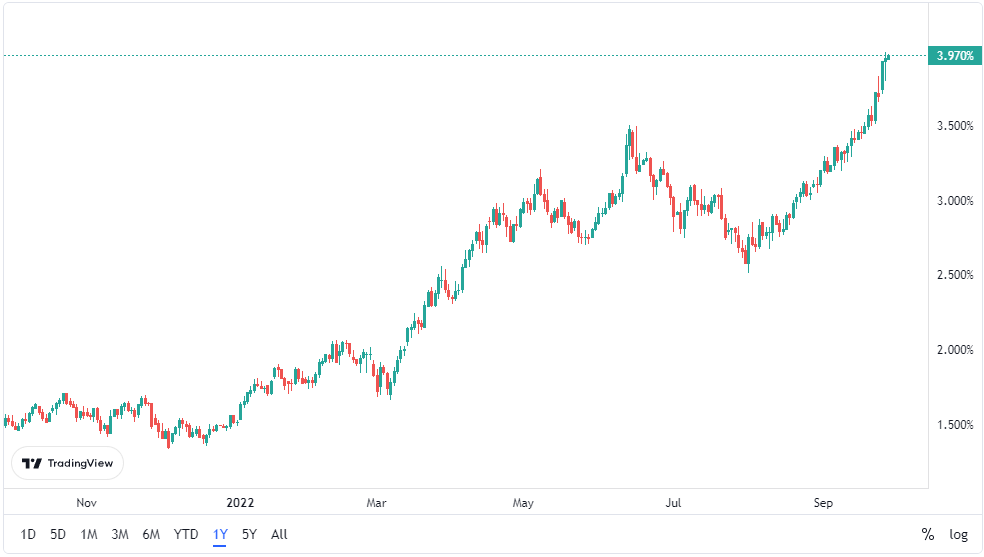The height and width of the screenshot is (557, 984).
Task: Click the Mar time axis label
Action: 376,502
